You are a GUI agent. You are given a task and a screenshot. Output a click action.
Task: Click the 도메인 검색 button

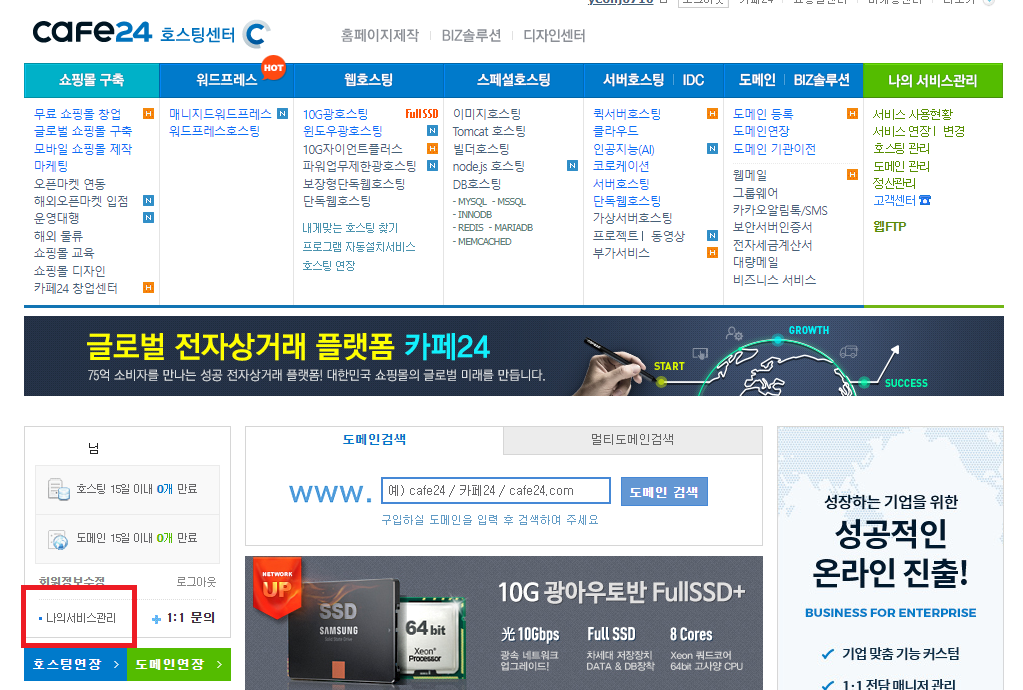pos(664,492)
